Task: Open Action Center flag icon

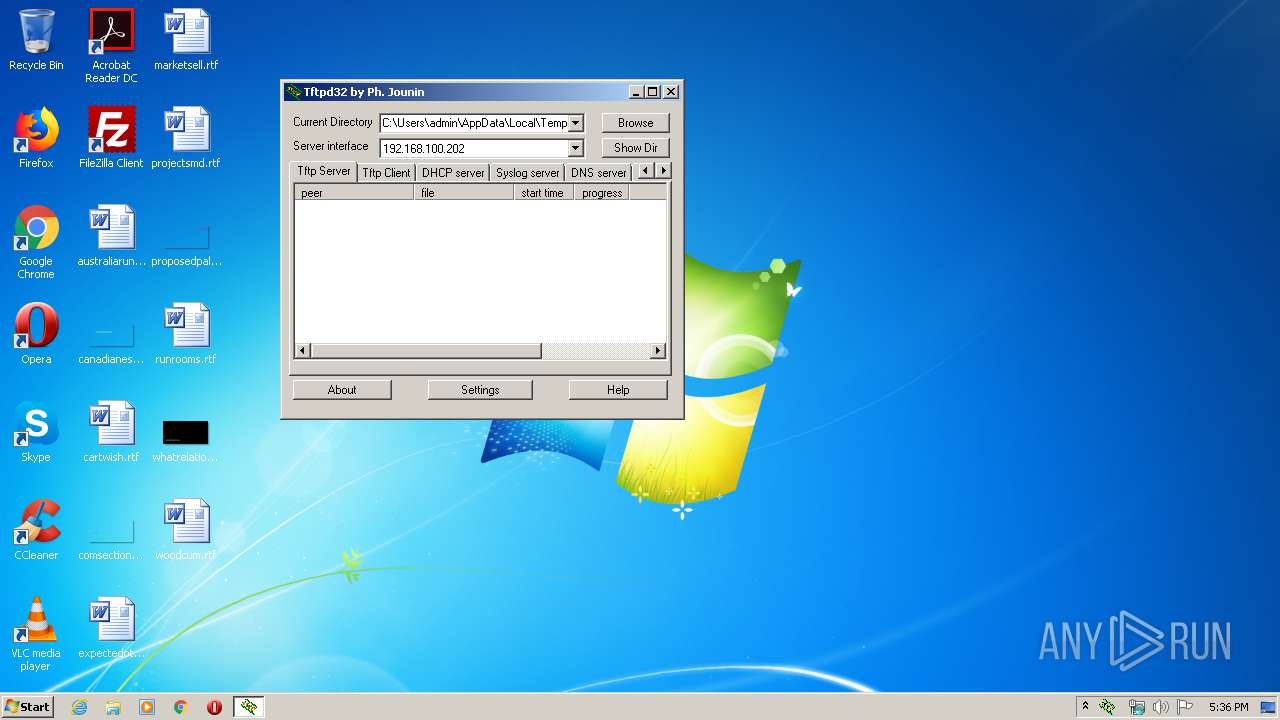Action: click(x=1185, y=707)
